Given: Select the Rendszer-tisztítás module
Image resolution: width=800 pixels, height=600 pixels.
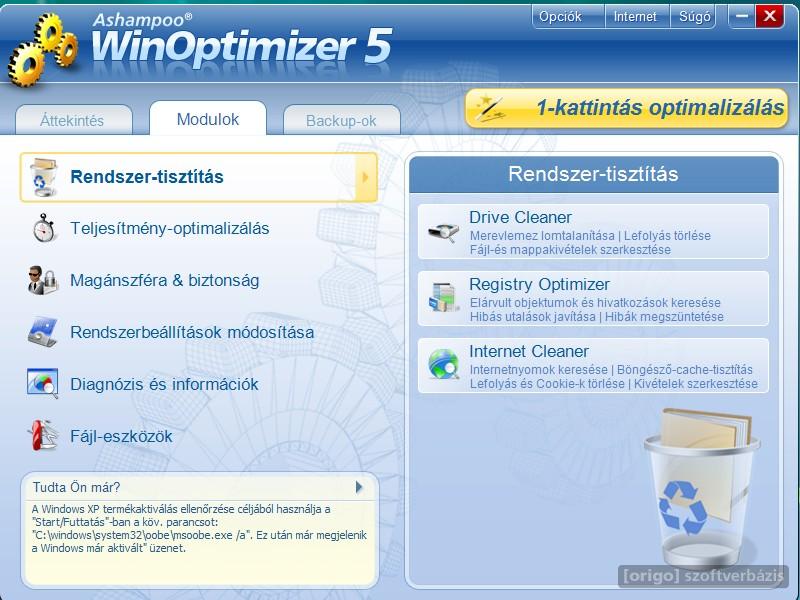Looking at the screenshot, I should point(199,177).
